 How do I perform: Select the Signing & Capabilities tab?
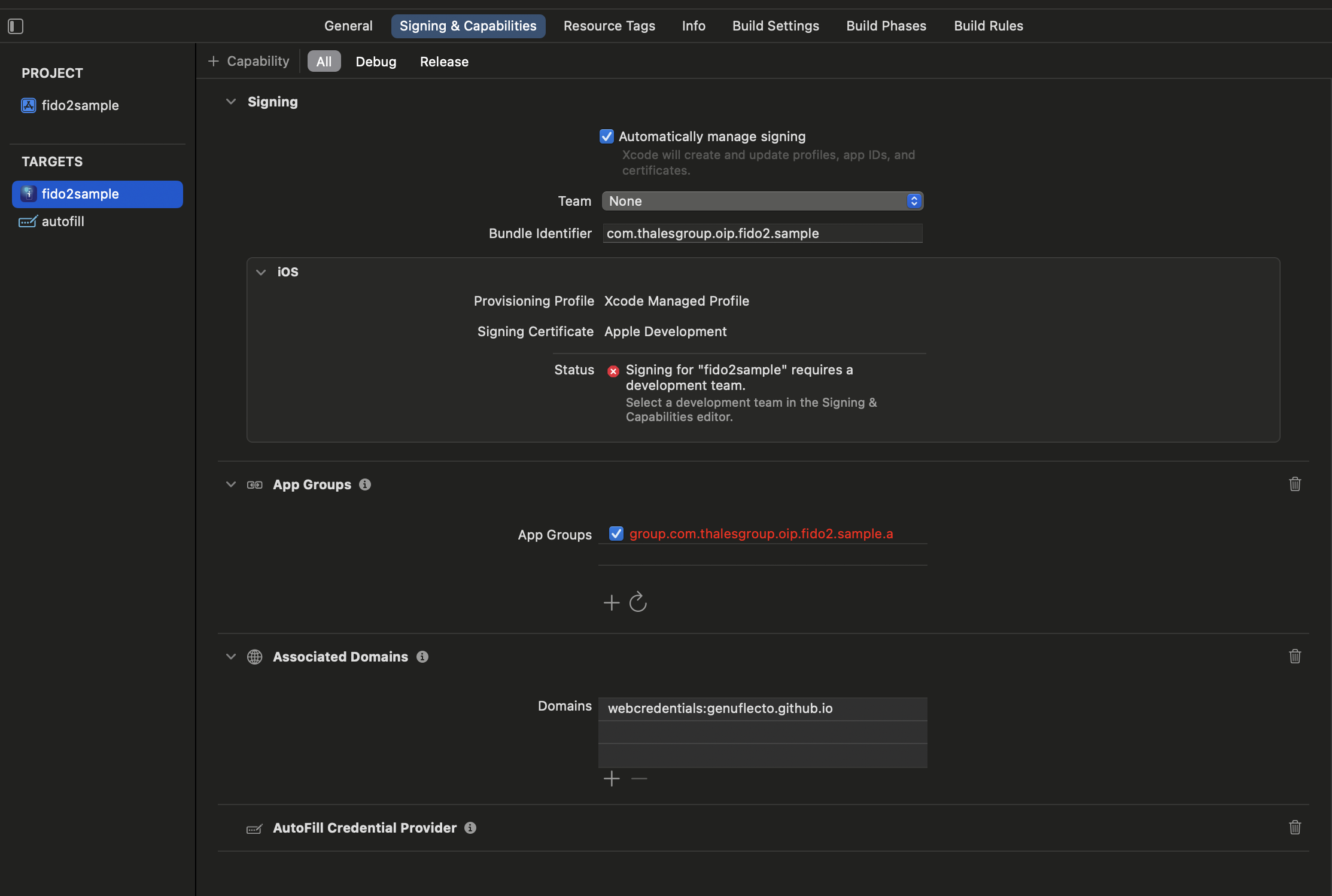[x=468, y=26]
